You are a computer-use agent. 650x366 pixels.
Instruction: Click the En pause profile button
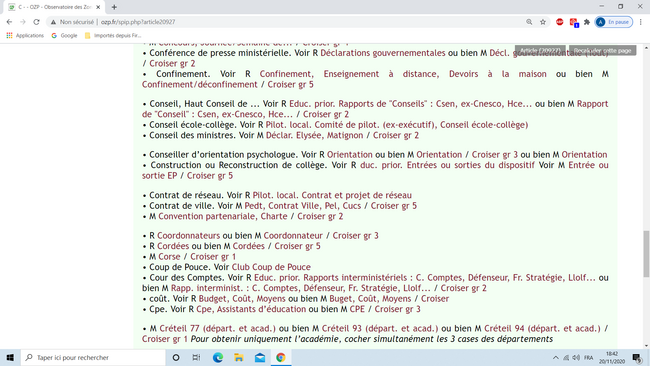(x=614, y=22)
